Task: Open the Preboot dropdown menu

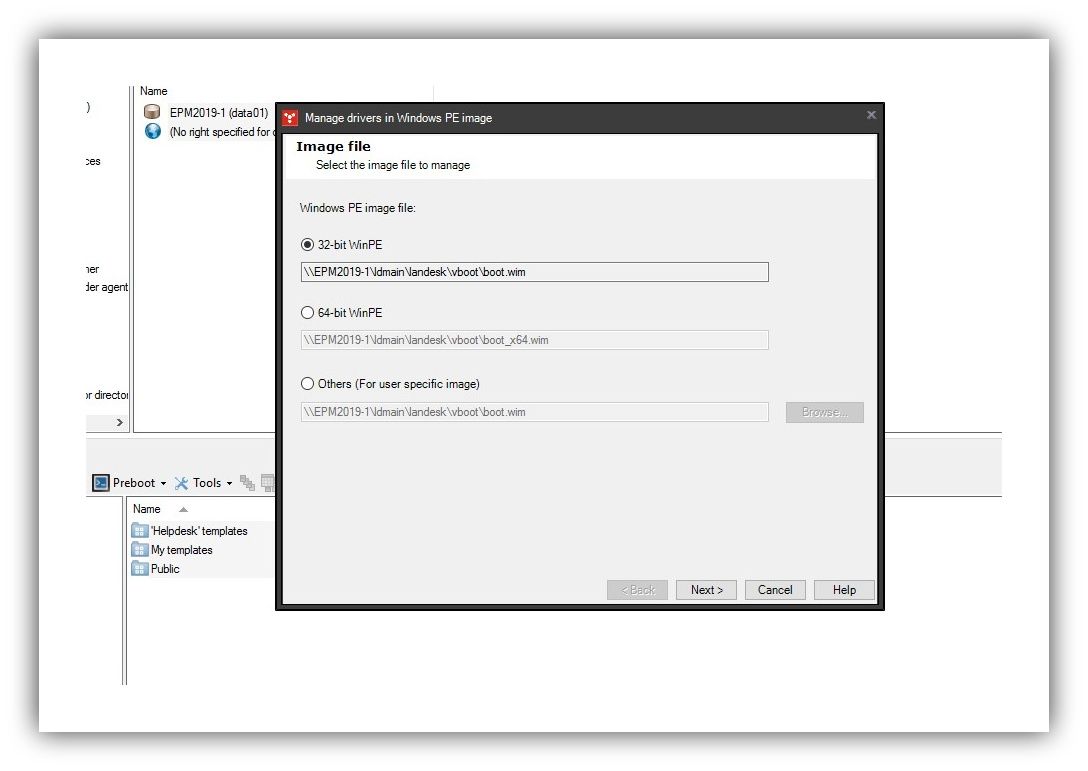Action: pos(162,482)
